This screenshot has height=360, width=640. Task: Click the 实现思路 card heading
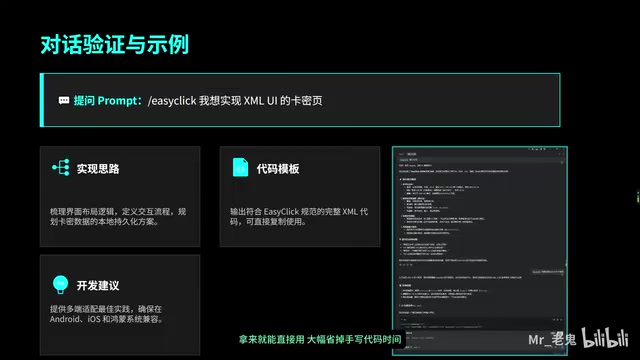[x=98, y=169]
